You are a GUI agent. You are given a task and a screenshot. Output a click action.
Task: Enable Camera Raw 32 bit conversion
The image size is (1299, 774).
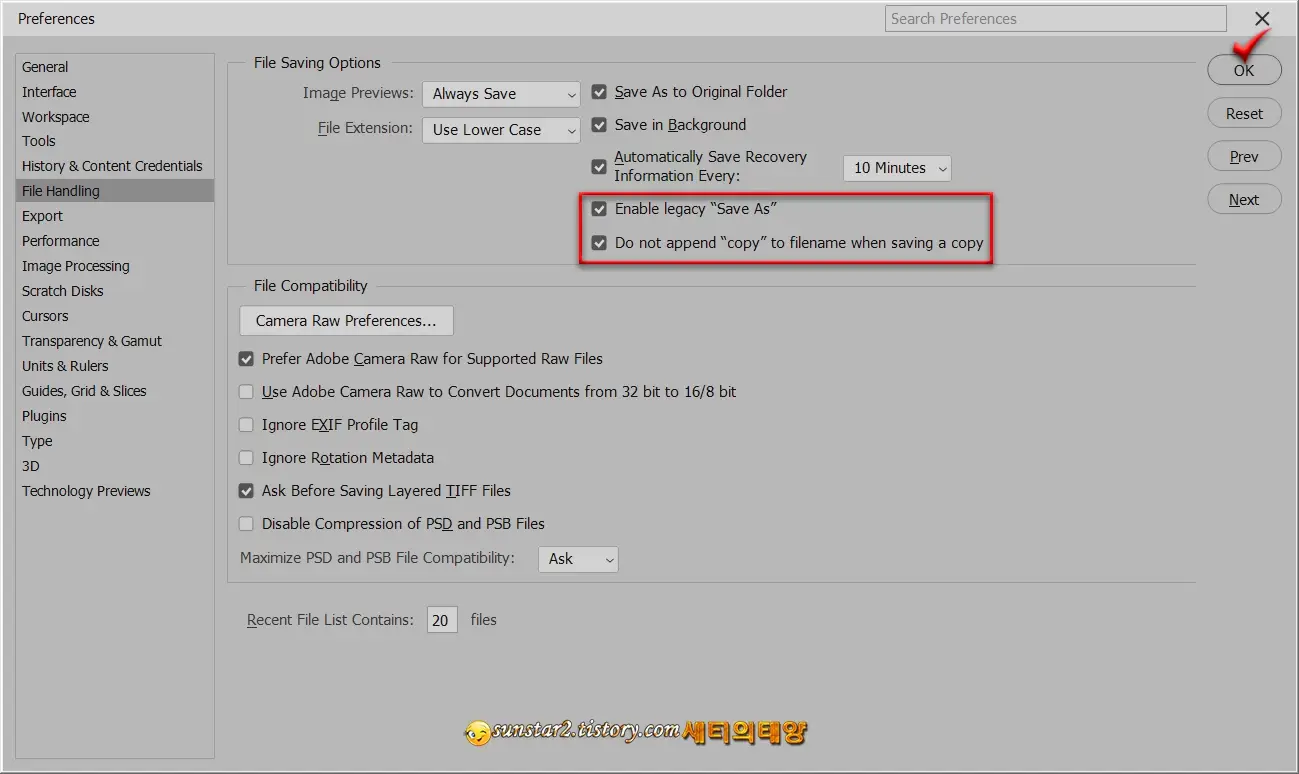[x=246, y=392]
